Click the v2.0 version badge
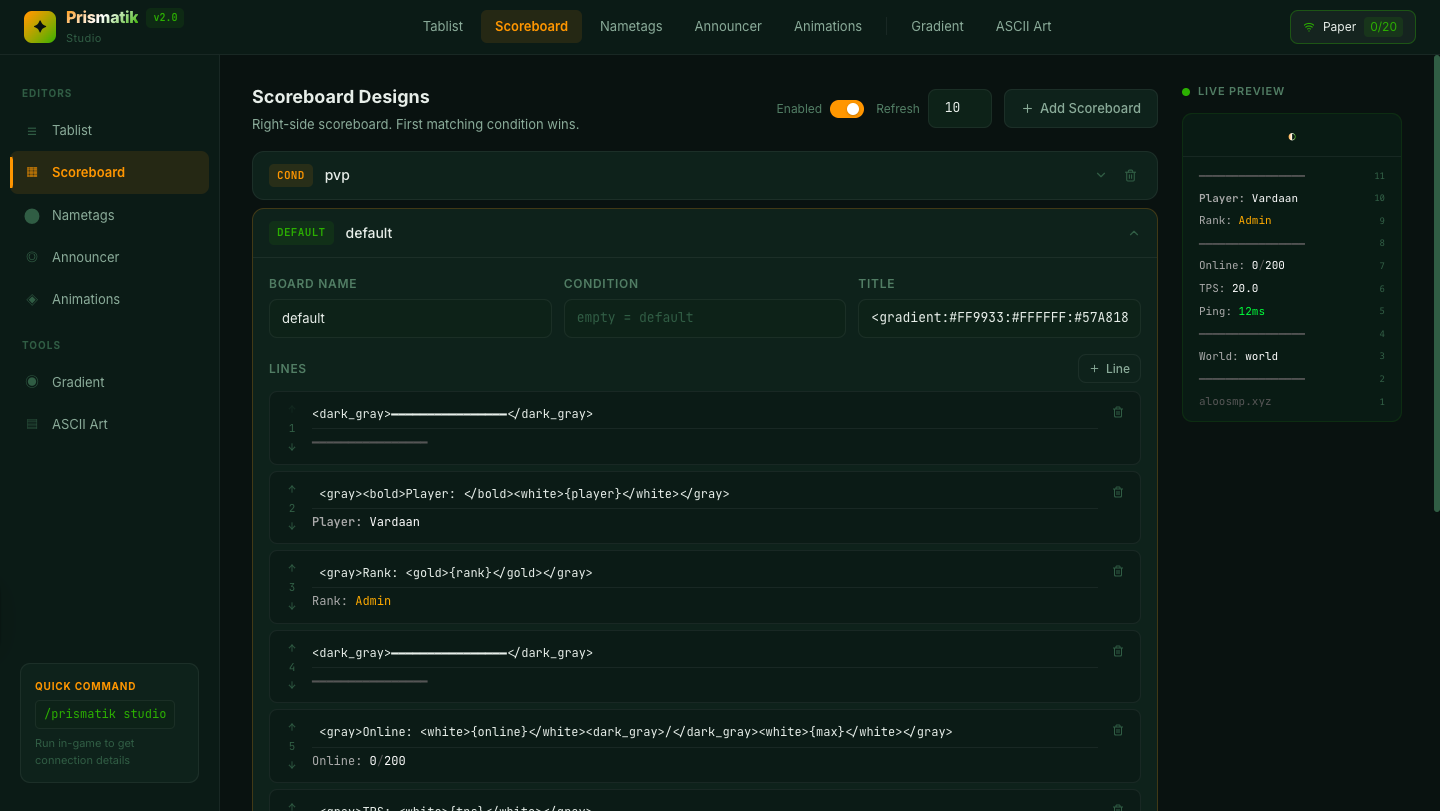 [165, 17]
